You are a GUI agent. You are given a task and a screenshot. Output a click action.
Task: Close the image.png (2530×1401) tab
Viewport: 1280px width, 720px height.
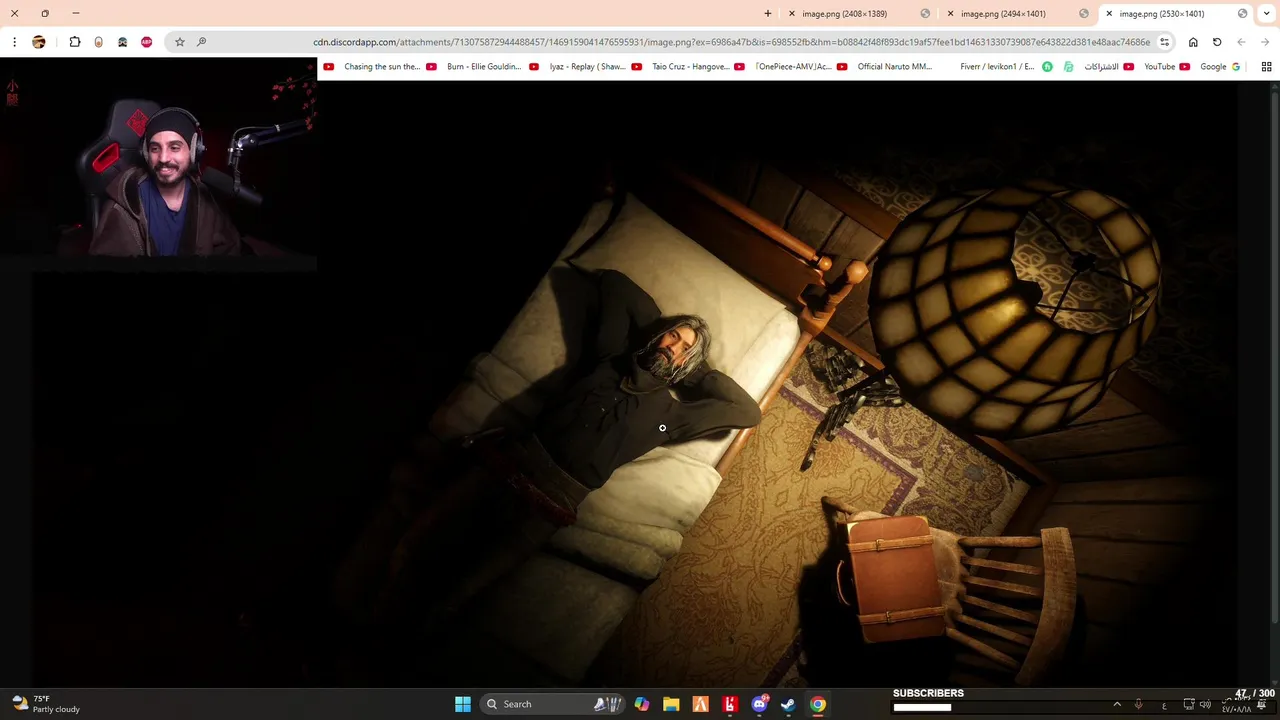1109,14
